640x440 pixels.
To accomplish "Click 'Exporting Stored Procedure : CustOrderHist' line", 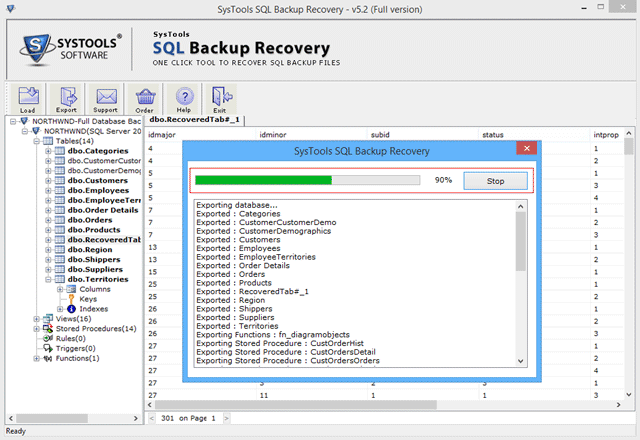I will point(280,343).
